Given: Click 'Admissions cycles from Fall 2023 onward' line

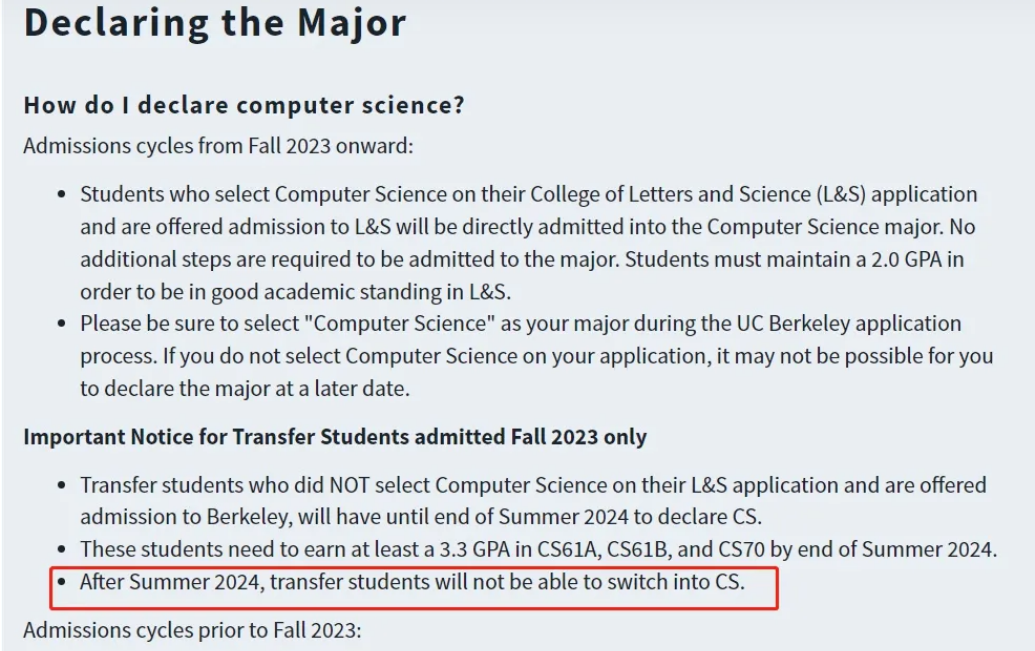Looking at the screenshot, I should click(x=218, y=145).
